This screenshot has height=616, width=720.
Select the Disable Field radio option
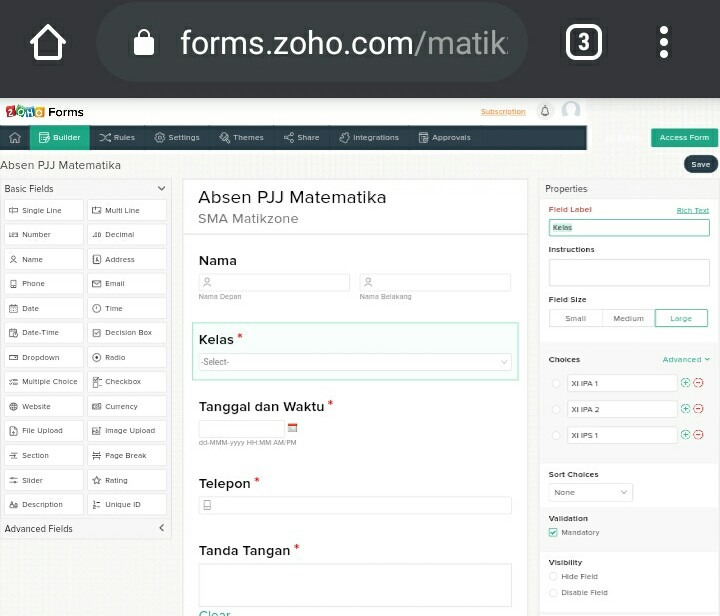pos(554,592)
